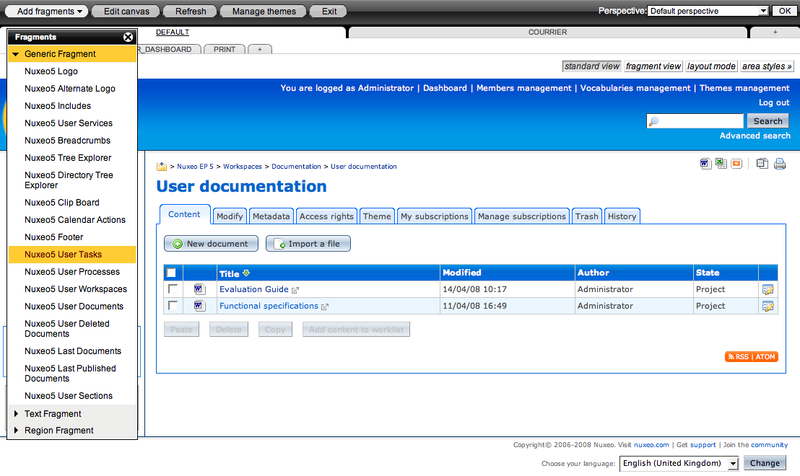Open Evaluation Guide in new window icon

[x=295, y=290]
